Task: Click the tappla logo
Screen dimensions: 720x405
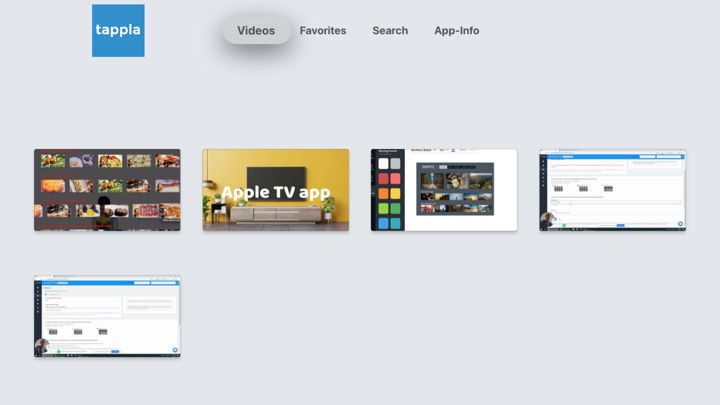Action: (x=118, y=31)
